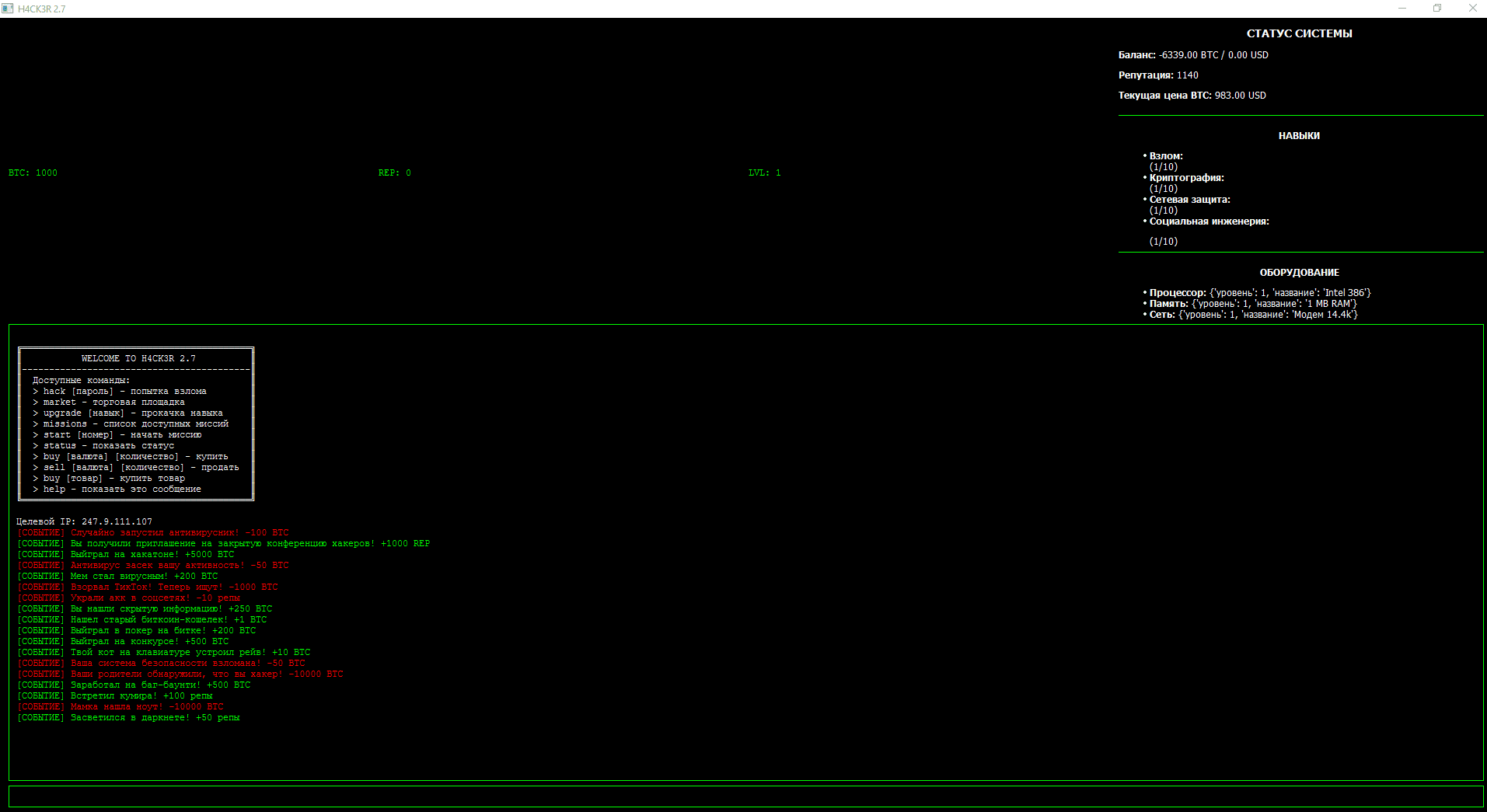Screen dimensions: 1487x812
Task: Click the "Выиграл на конкурсе! +500 BTC" event
Action: (123, 641)
